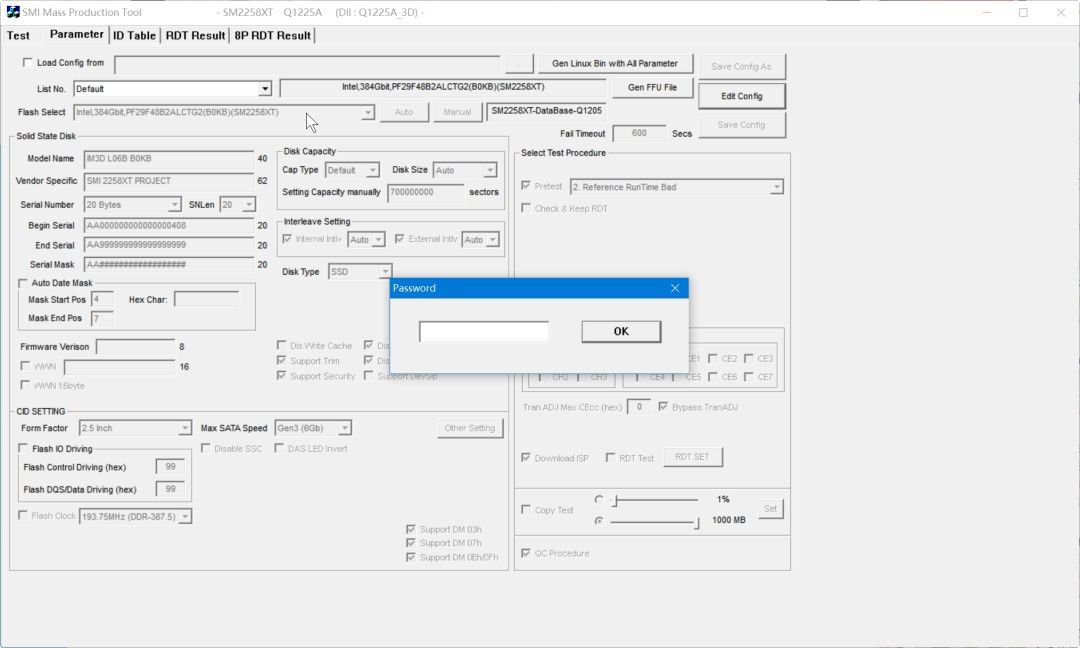
Task: Toggle the Disable SSC checkbox
Action: 205,448
